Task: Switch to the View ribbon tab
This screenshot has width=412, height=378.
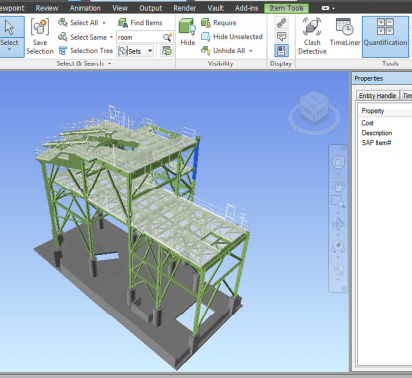Action: [x=120, y=8]
